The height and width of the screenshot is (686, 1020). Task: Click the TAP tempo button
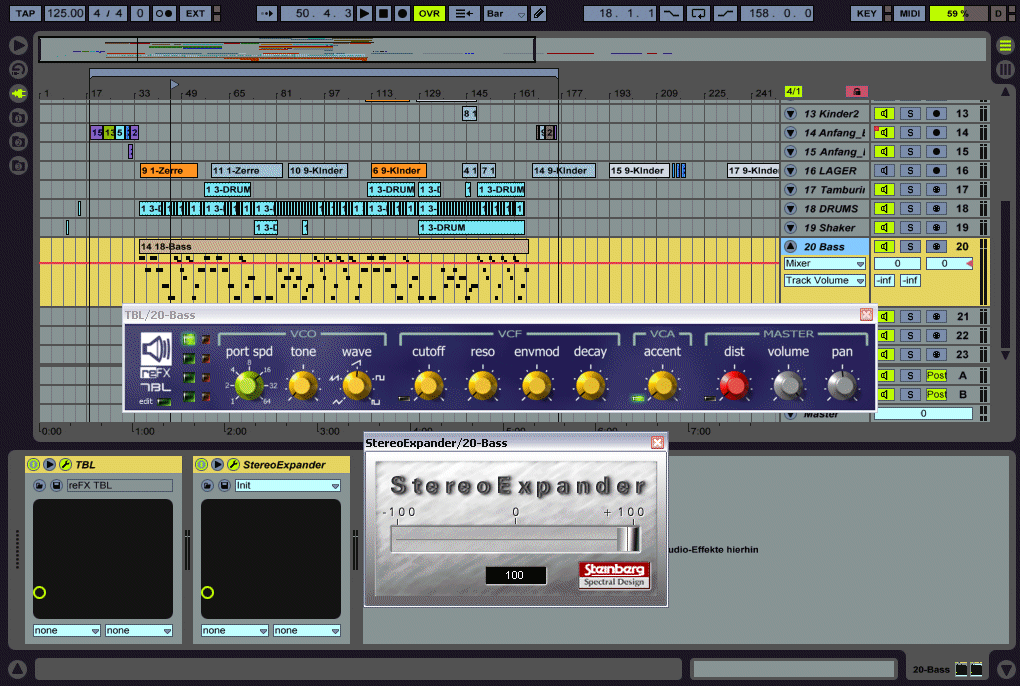(x=25, y=13)
